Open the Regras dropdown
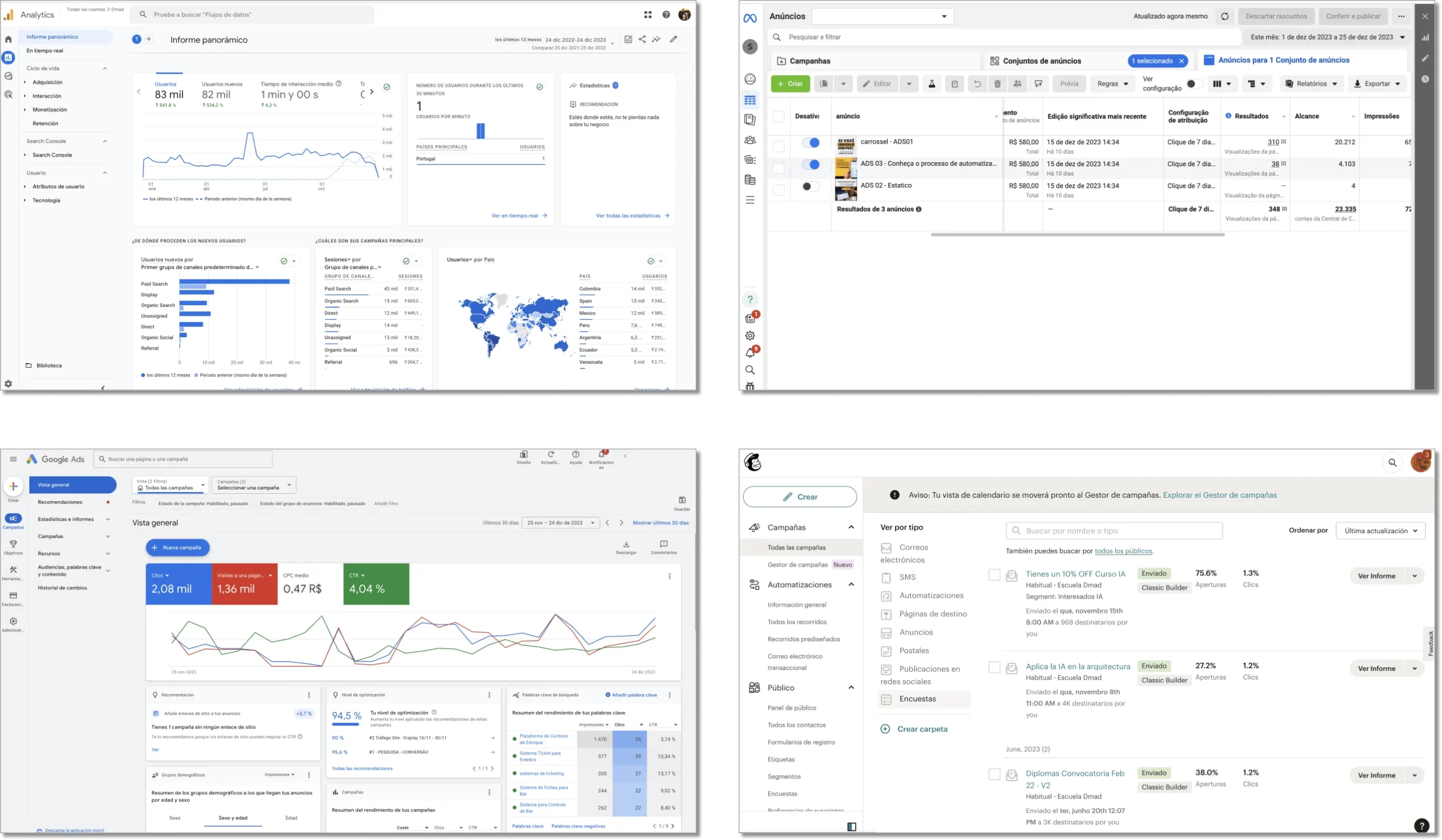The image size is (1442, 840). (x=1112, y=84)
